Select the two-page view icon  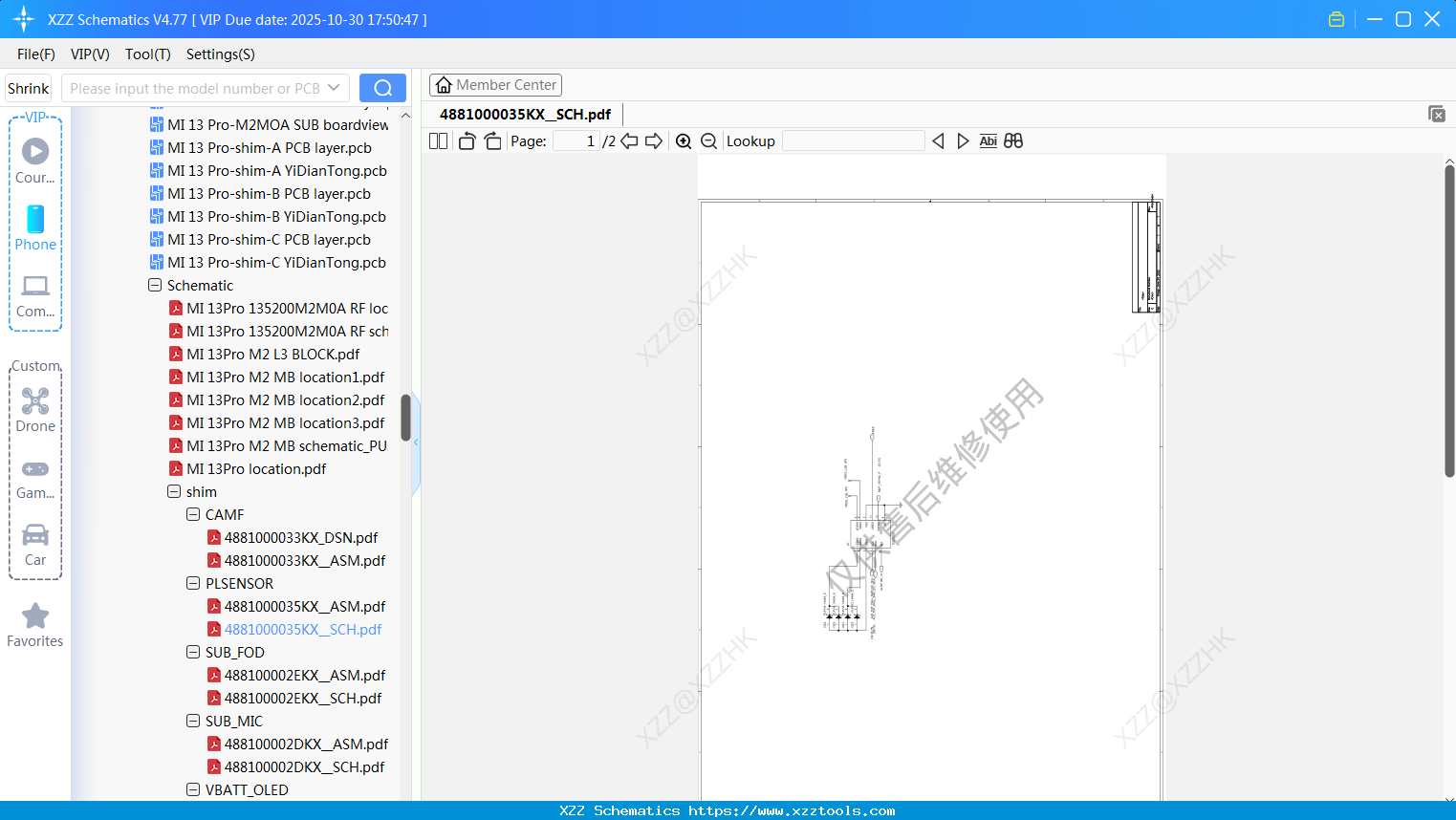(437, 140)
